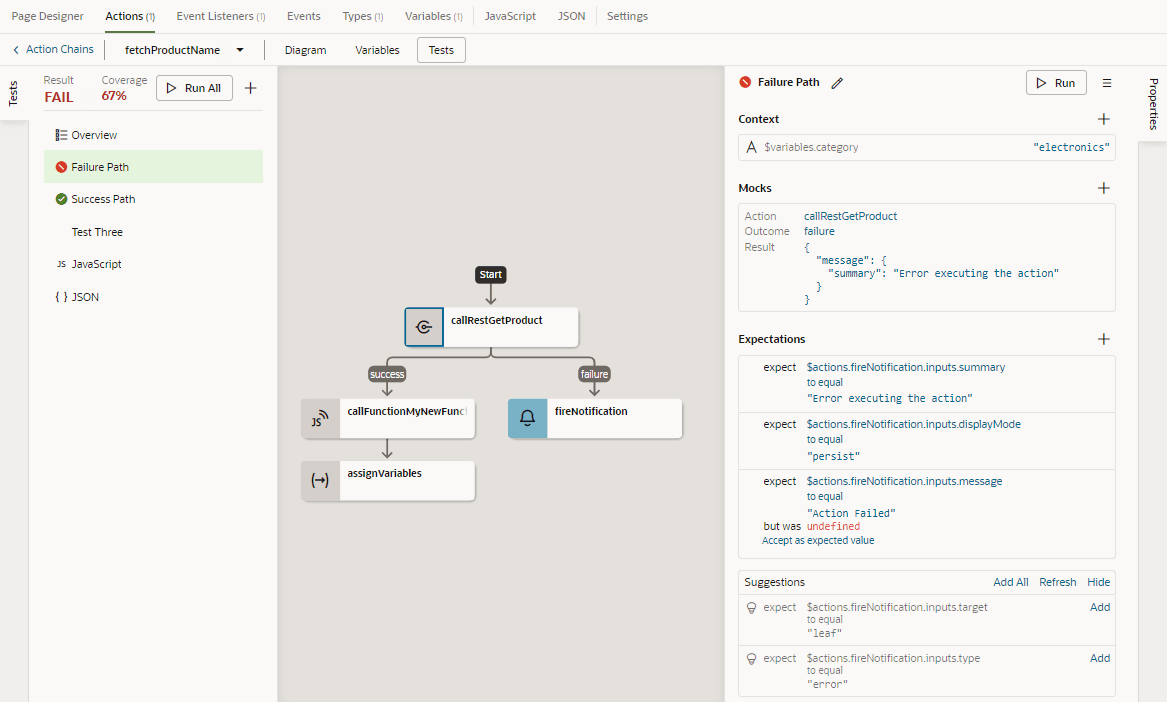The image size is (1167, 702).
Task: Select the fireNotification bell icon node
Action: (527, 418)
